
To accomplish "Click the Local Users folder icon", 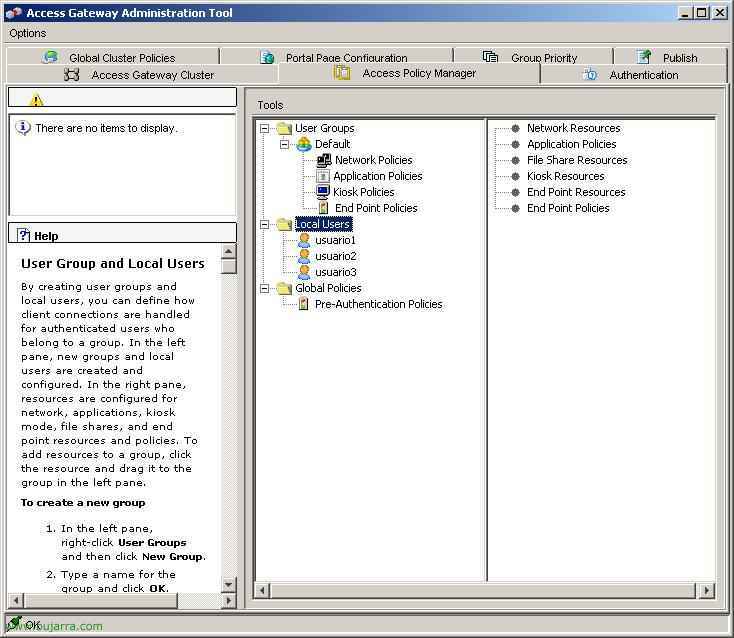I will (284, 224).
